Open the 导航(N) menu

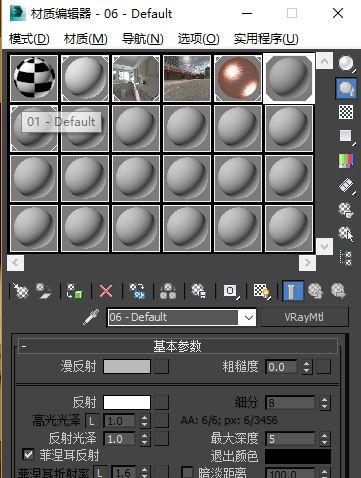click(143, 39)
